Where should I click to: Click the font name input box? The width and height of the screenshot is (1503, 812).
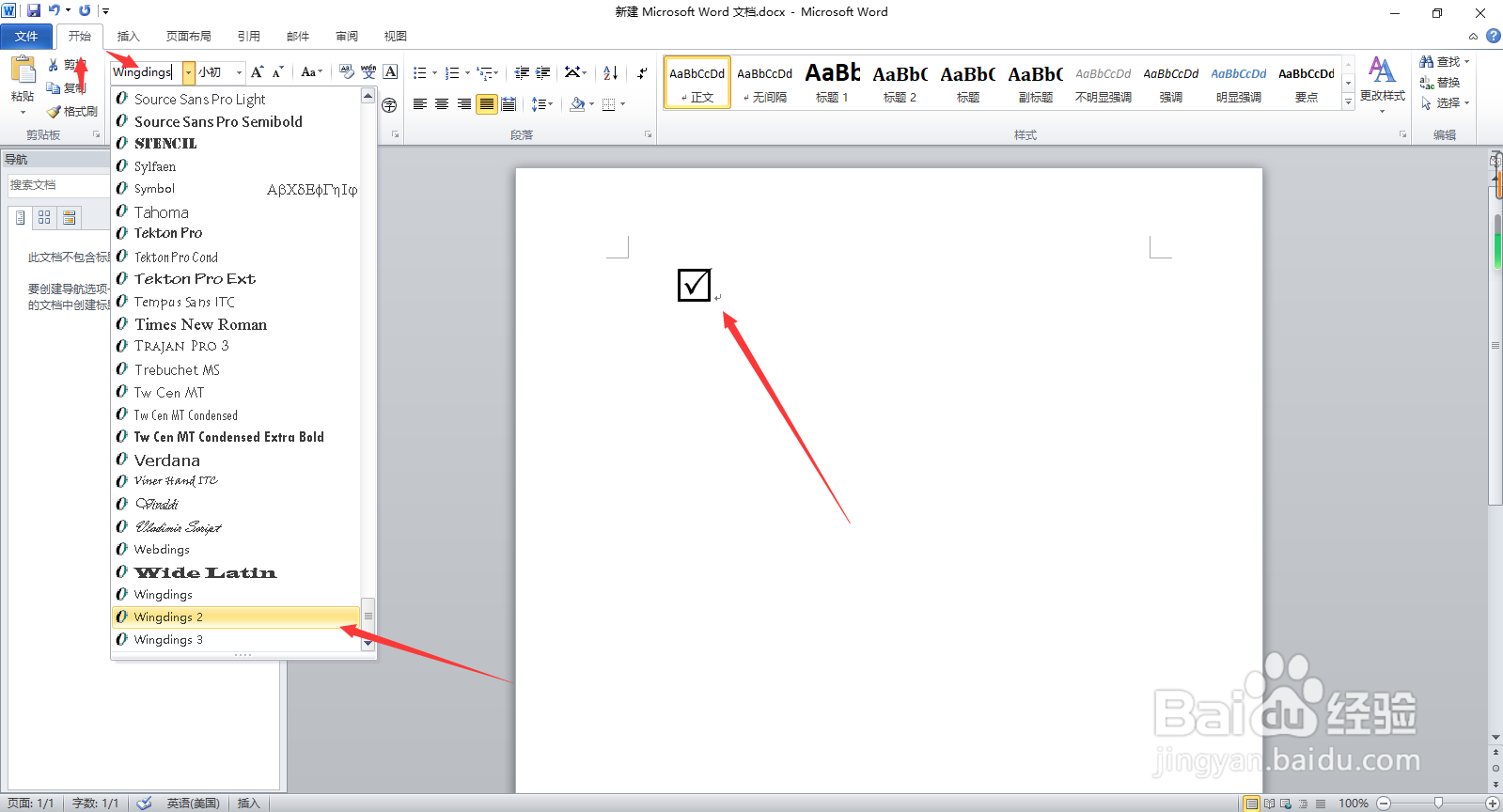point(146,72)
